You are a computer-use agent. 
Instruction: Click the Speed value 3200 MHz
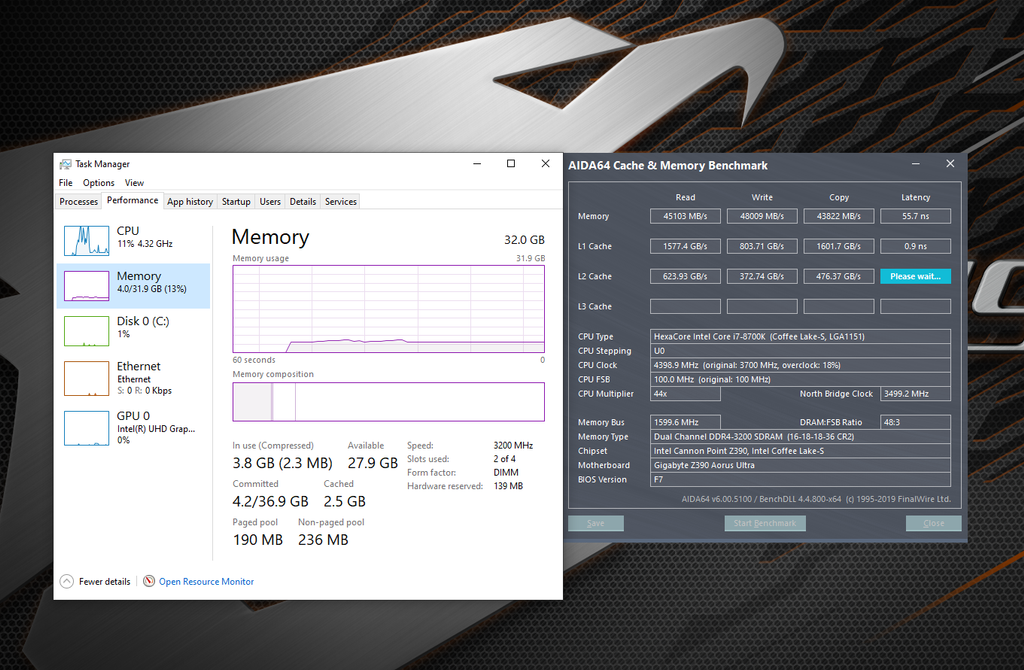click(513, 445)
